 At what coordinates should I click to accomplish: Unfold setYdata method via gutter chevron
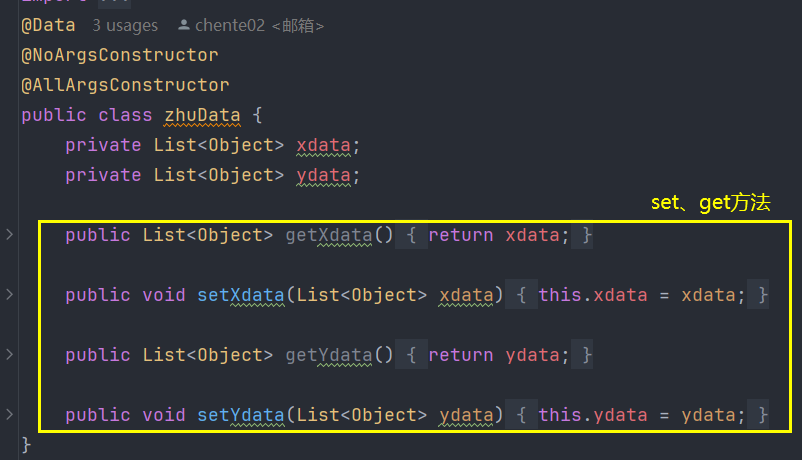[x=10, y=415]
